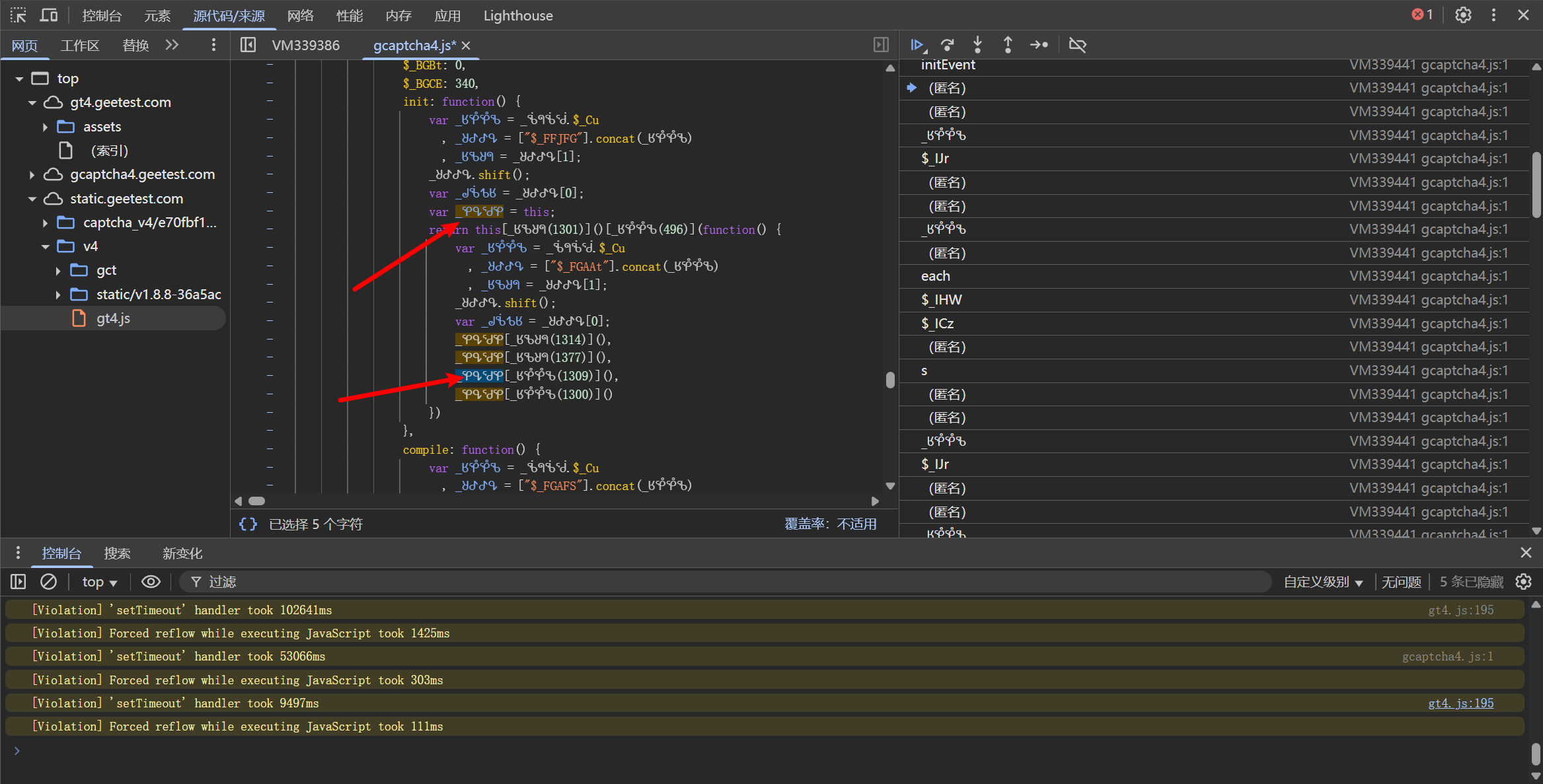Click the code editor vertical scrollbar thumb
This screenshot has width=1543, height=784.
pos(890,380)
